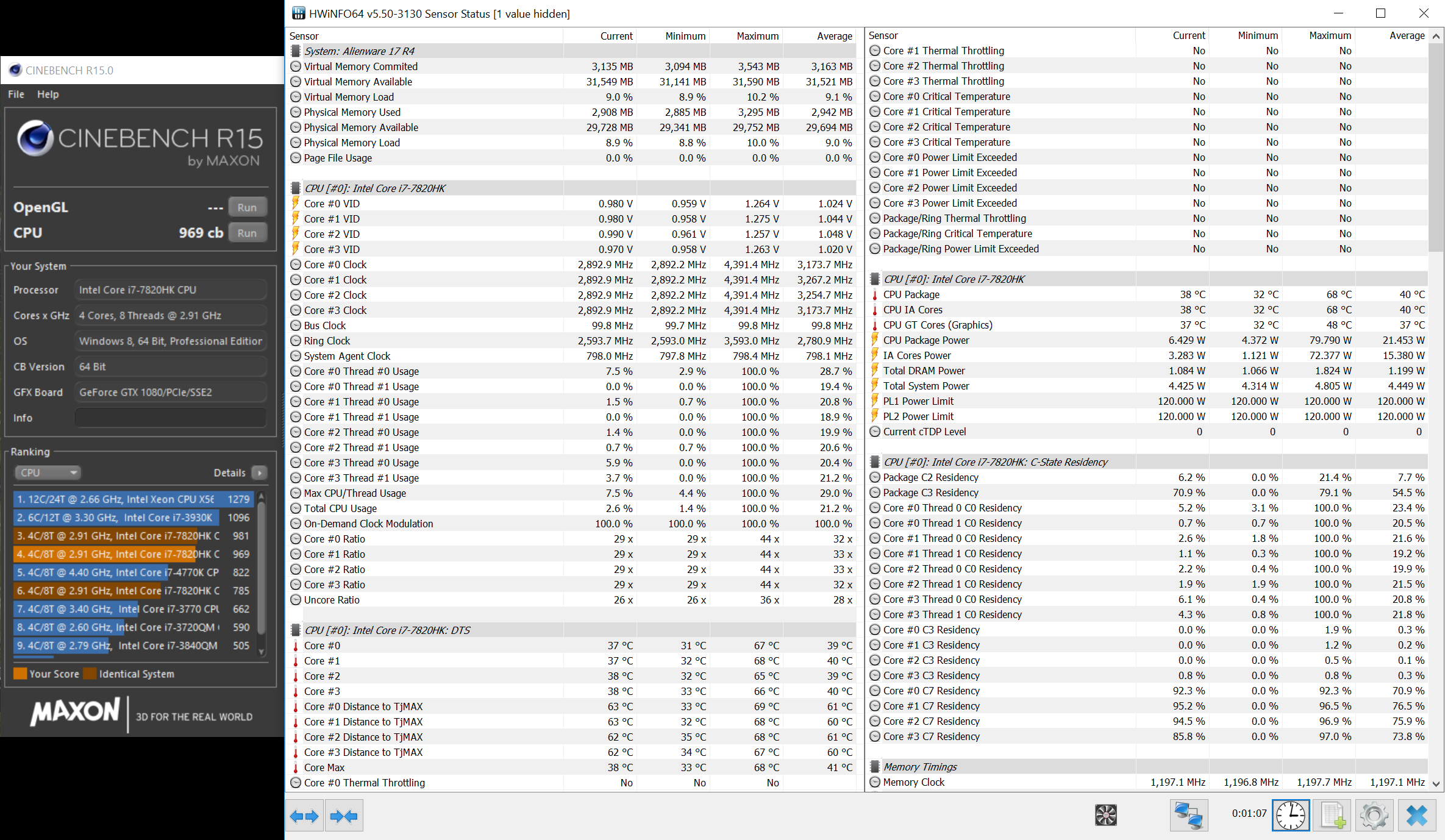This screenshot has width=1445, height=840.
Task: Click the expand sensor columns arrows icon
Action: point(305,816)
